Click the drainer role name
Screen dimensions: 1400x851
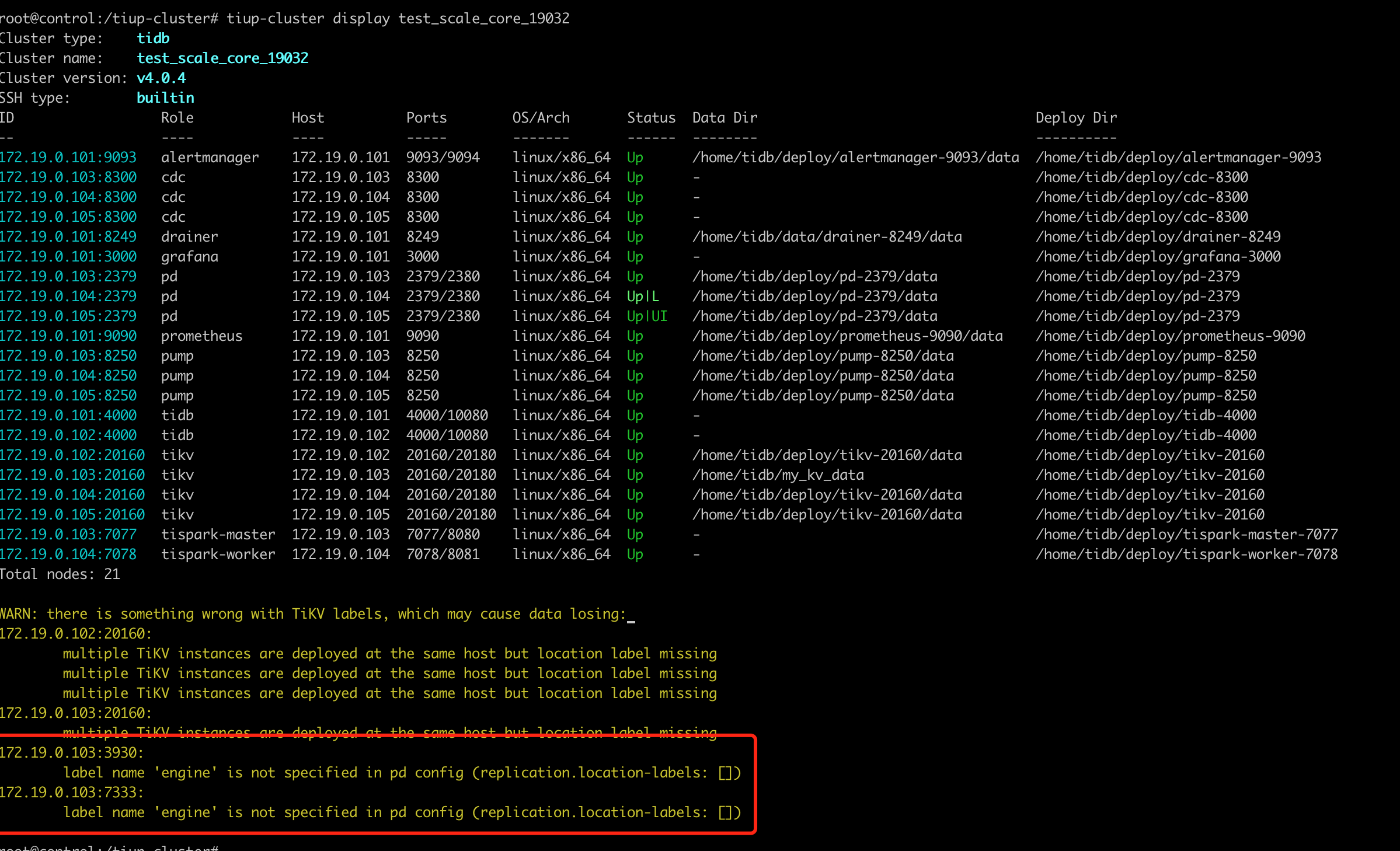coord(189,236)
